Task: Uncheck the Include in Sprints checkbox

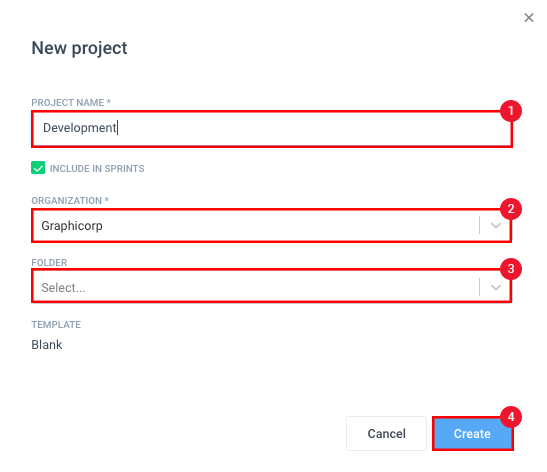Action: (x=38, y=168)
